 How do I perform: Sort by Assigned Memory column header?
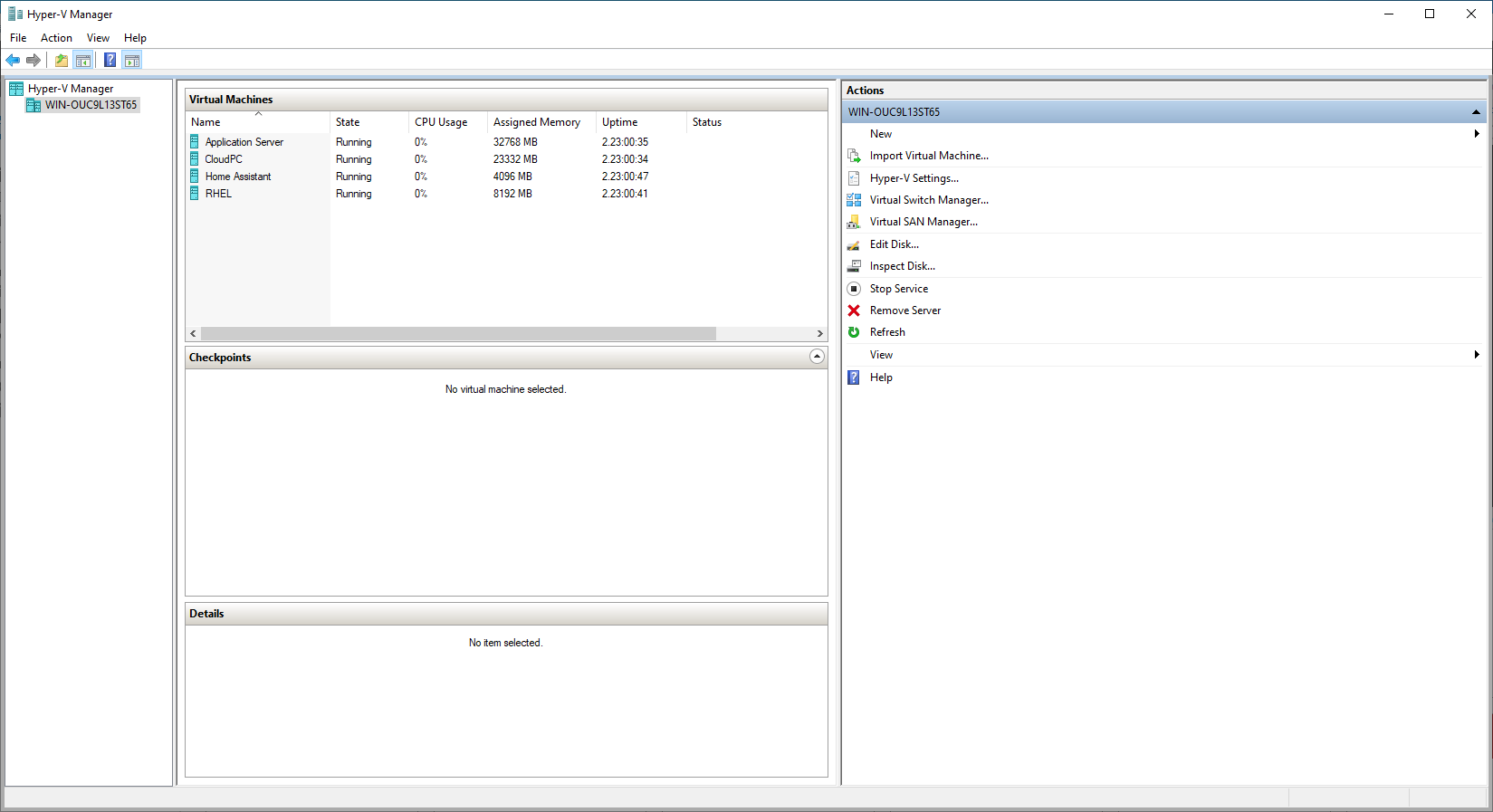541,122
